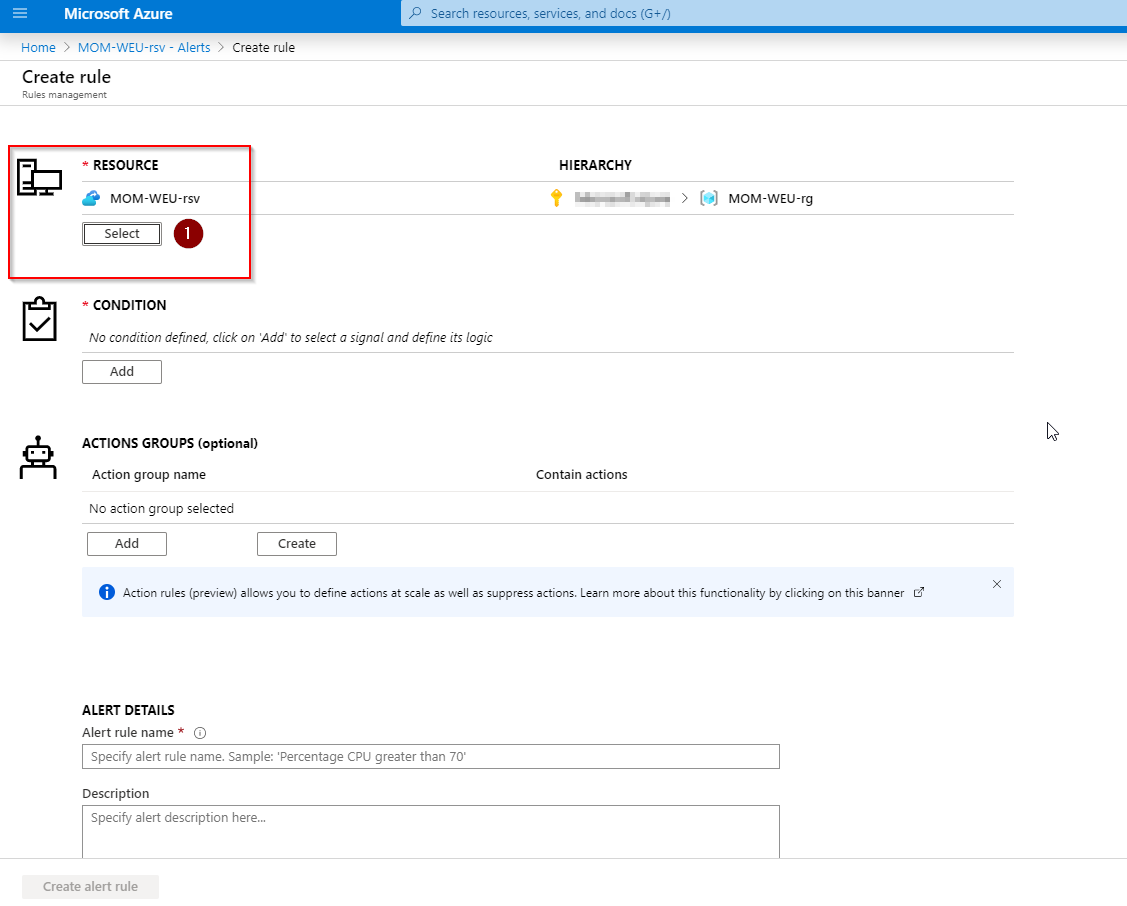
Task: Add an action group
Action: click(126, 544)
